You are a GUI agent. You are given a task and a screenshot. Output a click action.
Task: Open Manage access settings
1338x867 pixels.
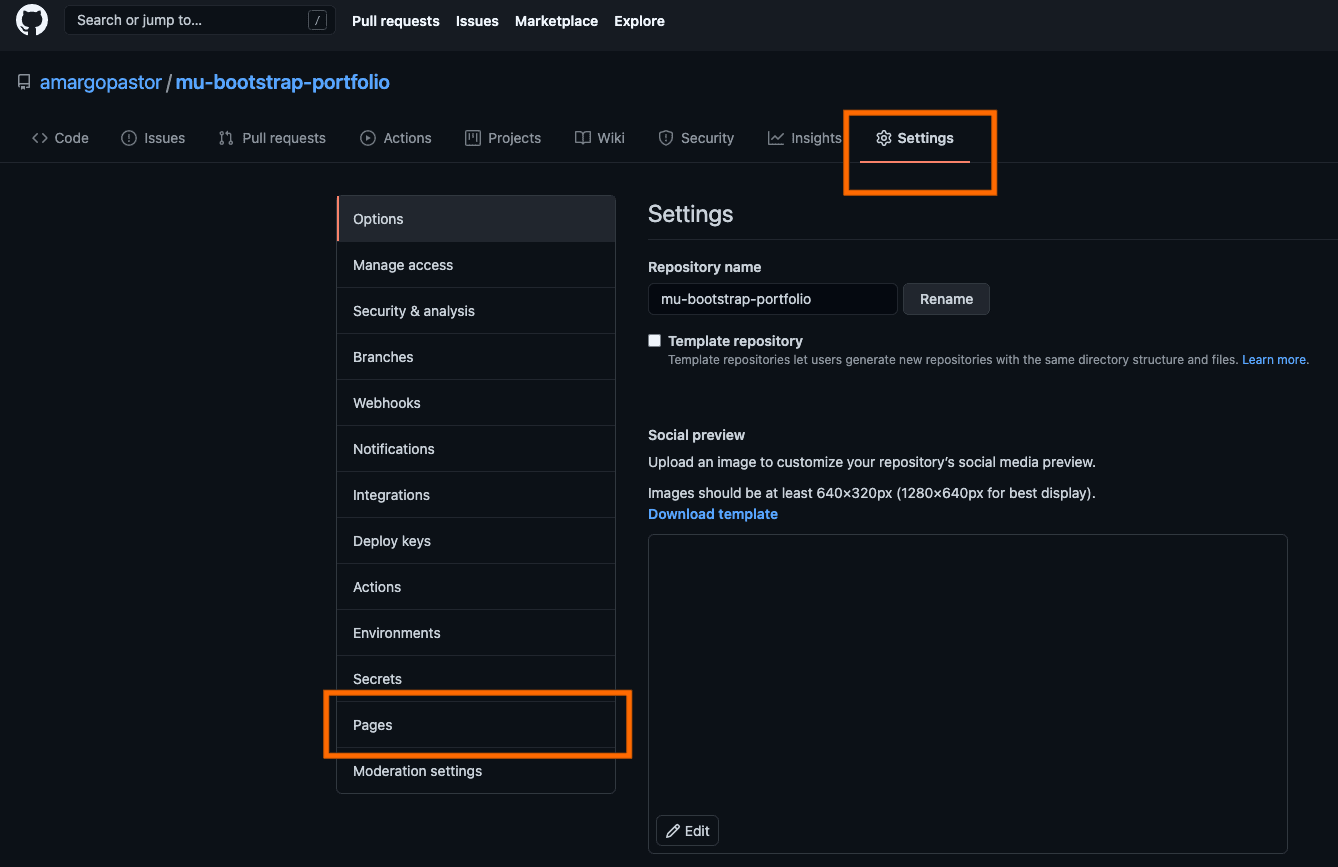476,265
